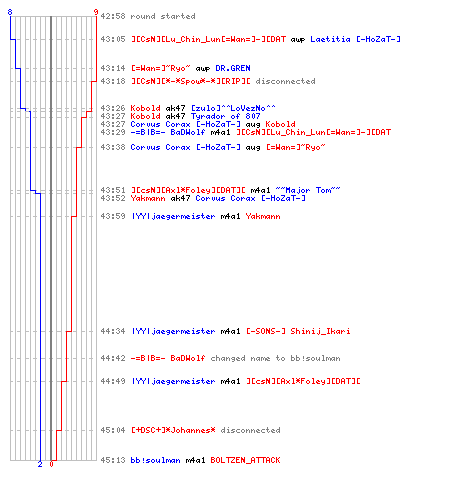Click DR.GREN player name
The image size is (450, 500).
233,68
